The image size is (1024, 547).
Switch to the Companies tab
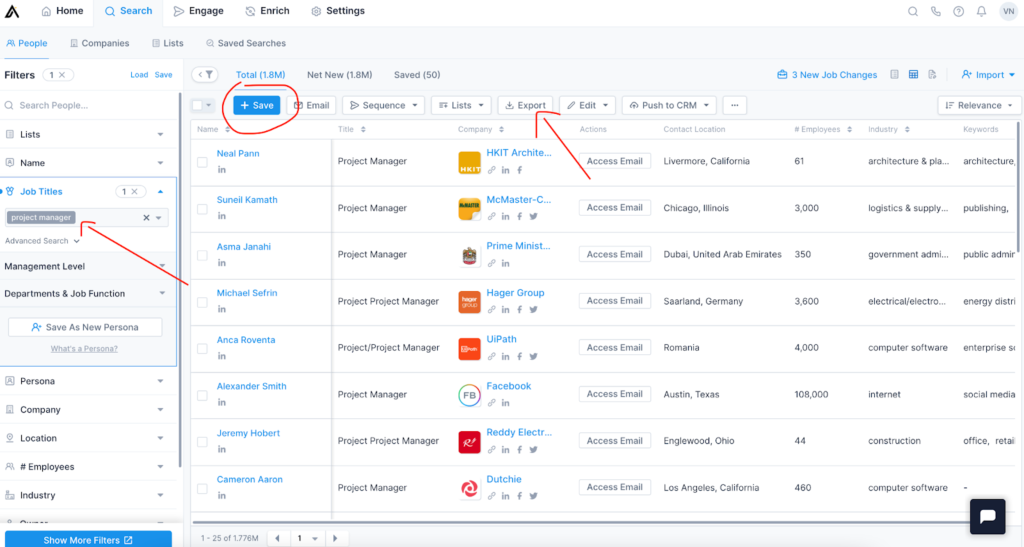[x=99, y=43]
